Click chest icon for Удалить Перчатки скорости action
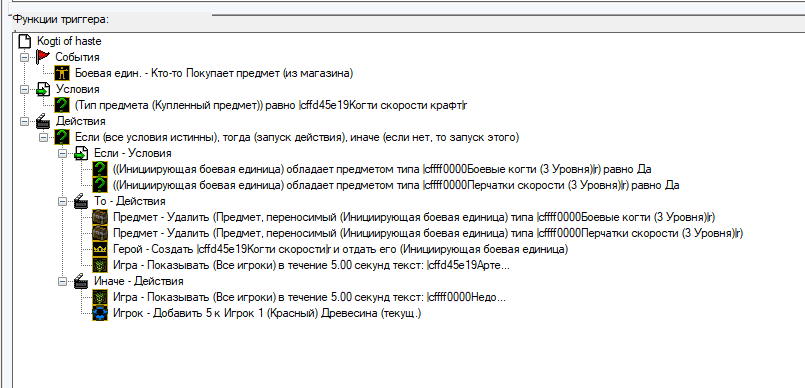The width and height of the screenshot is (805, 388). tap(100, 233)
